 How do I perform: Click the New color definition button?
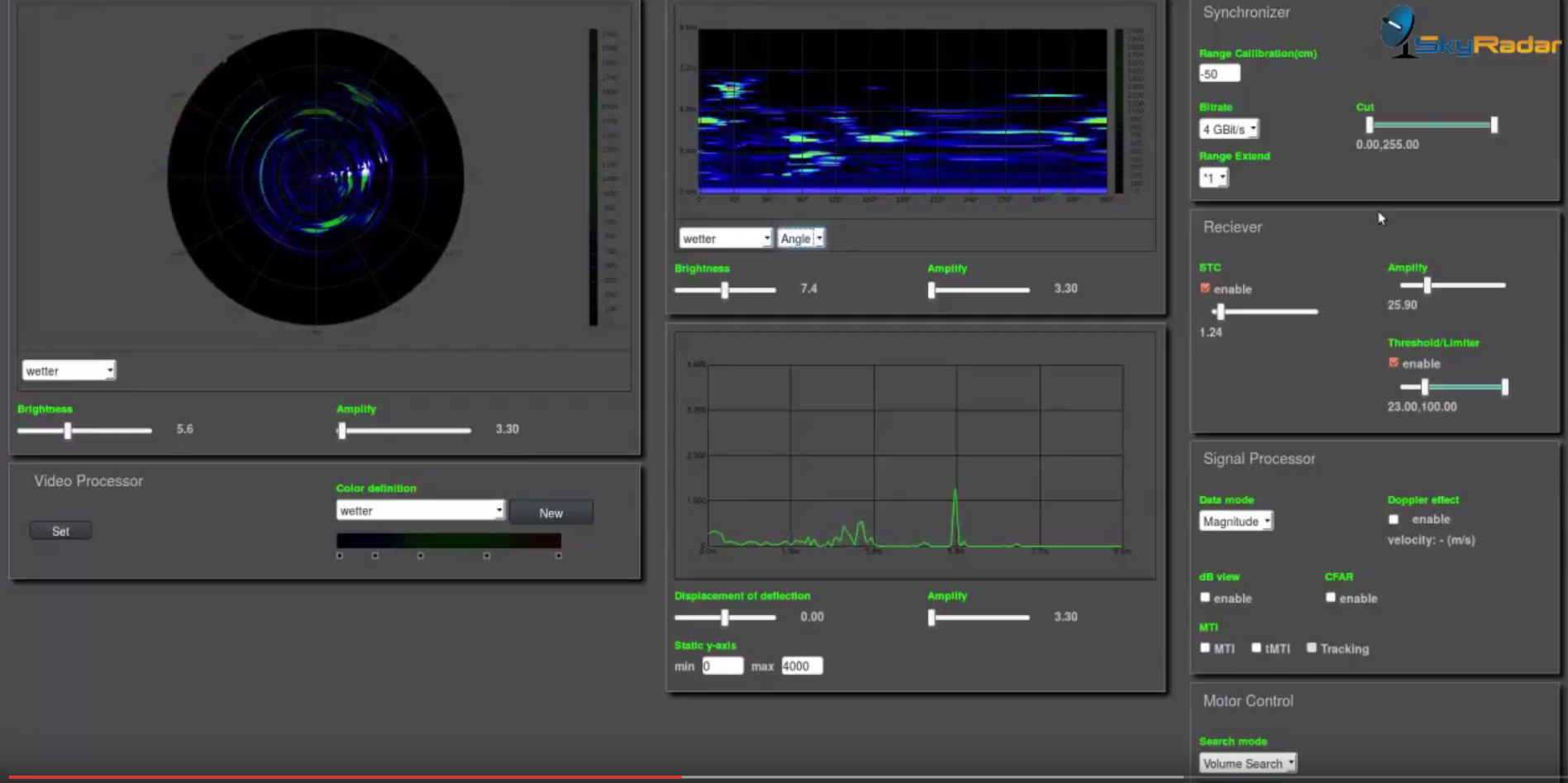tap(550, 513)
